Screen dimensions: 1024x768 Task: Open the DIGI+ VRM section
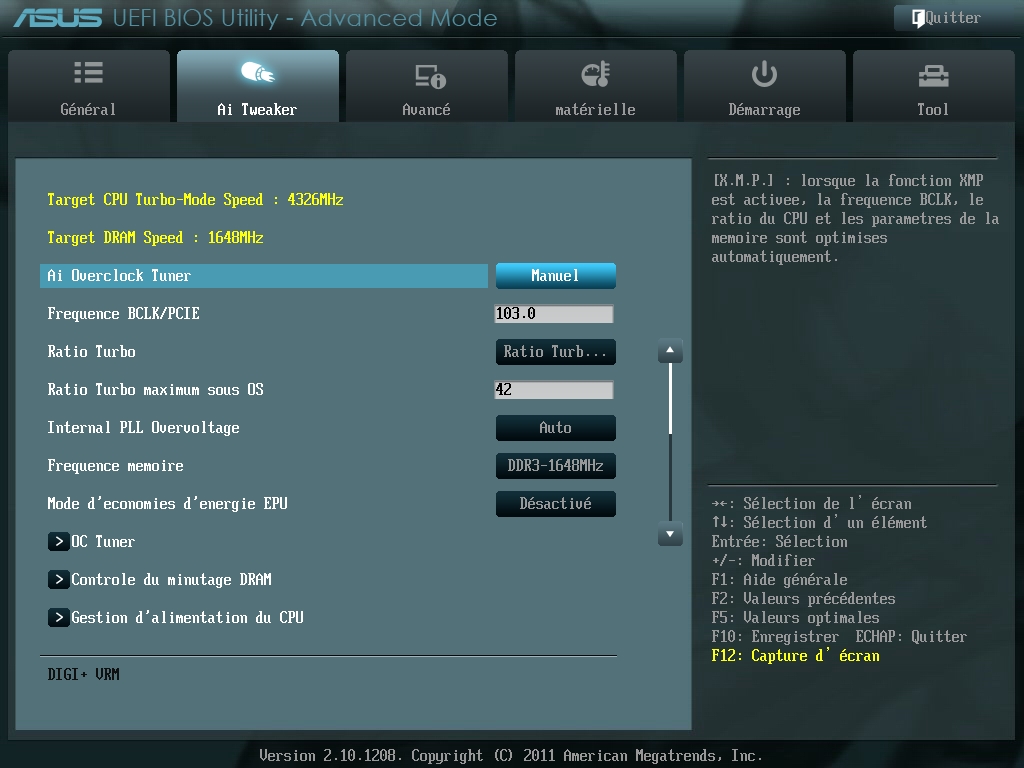[83, 675]
